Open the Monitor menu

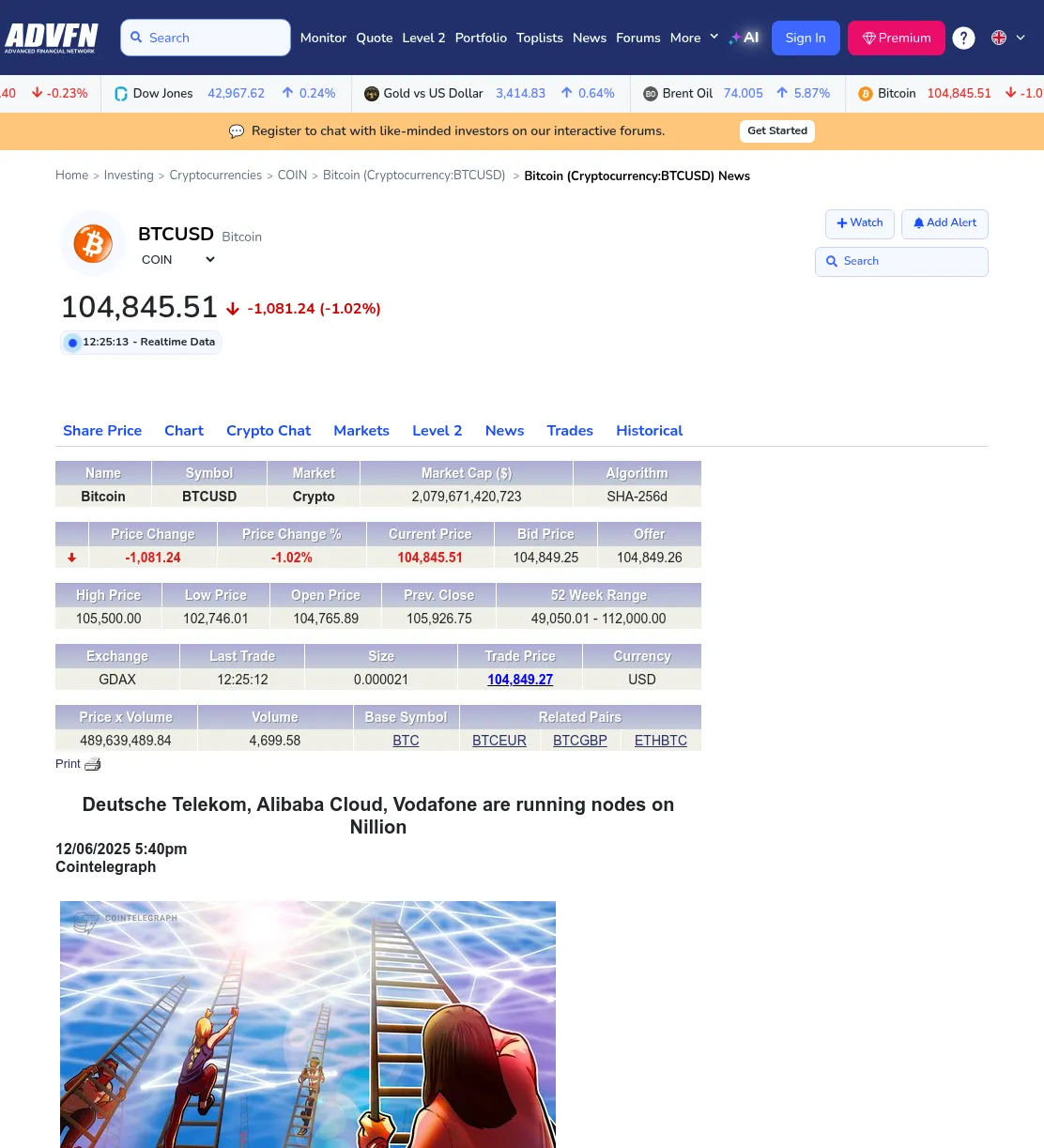click(323, 38)
